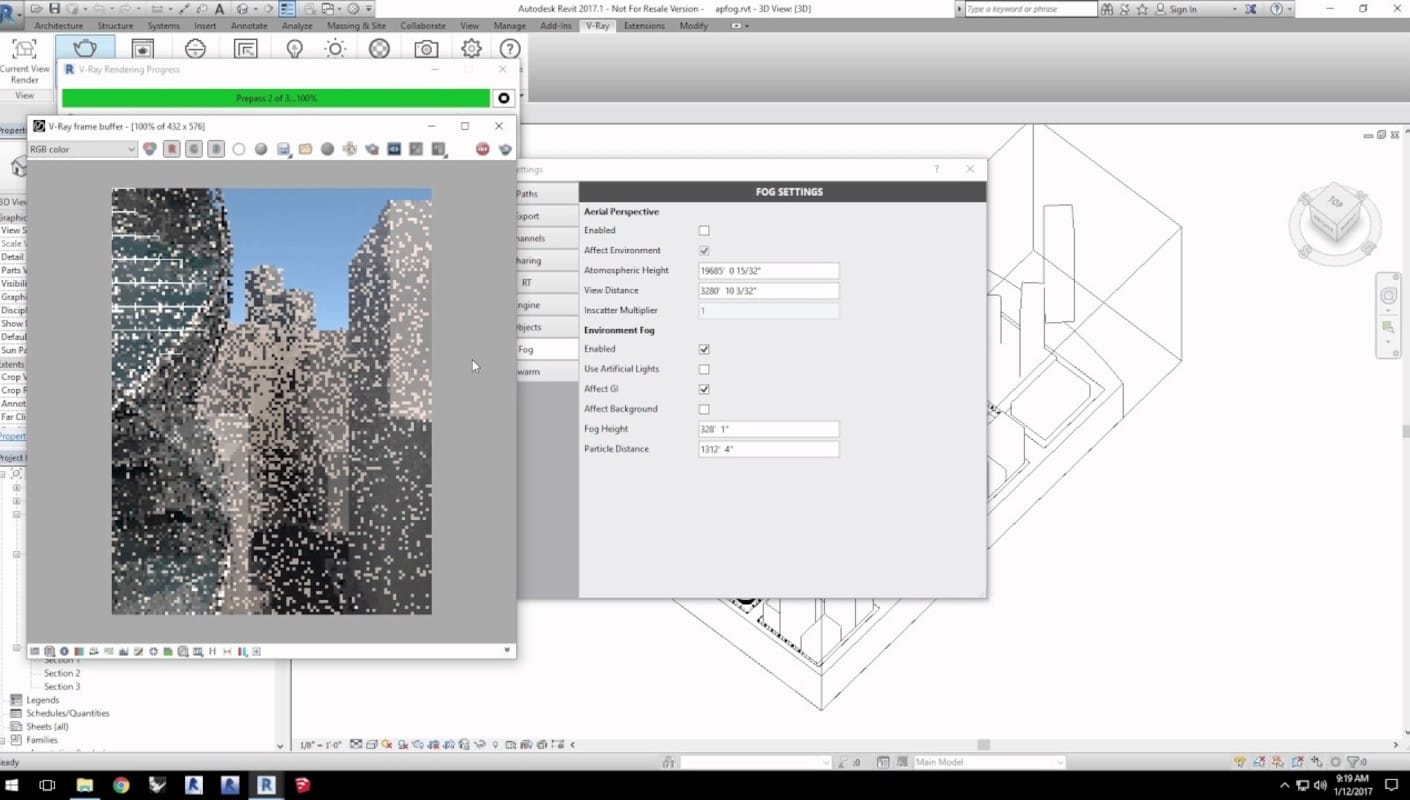1410x800 pixels.
Task: Open the RGB color channel dropdown
Action: 83,149
